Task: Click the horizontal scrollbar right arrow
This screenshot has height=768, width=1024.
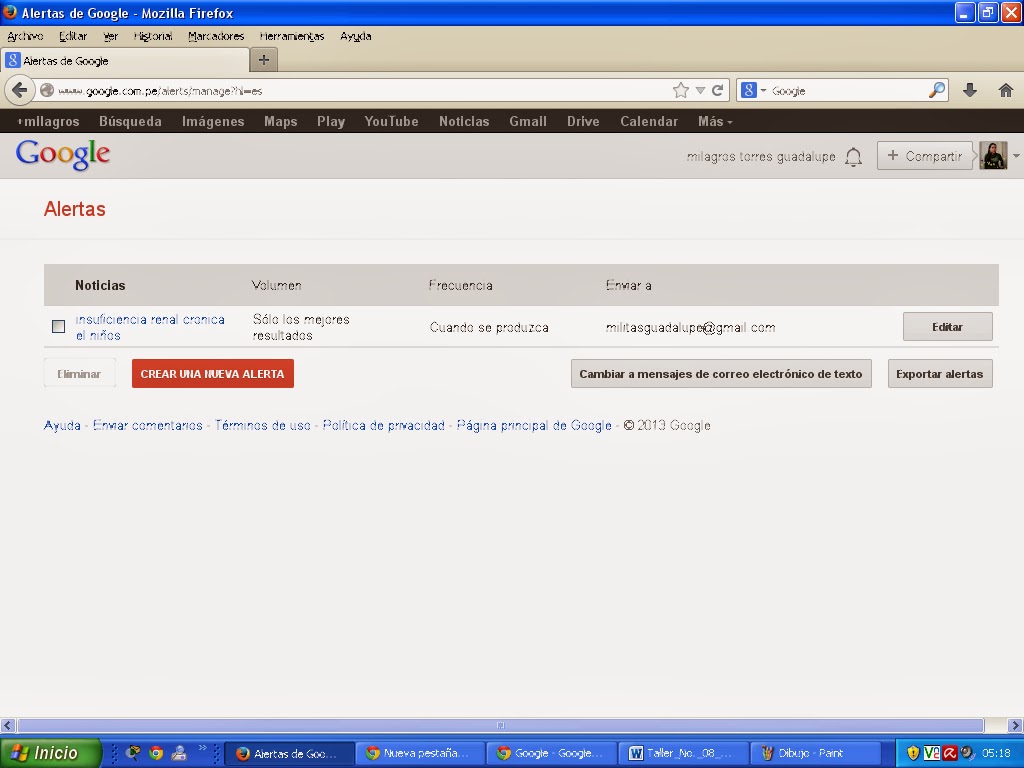Action: click(x=1016, y=725)
